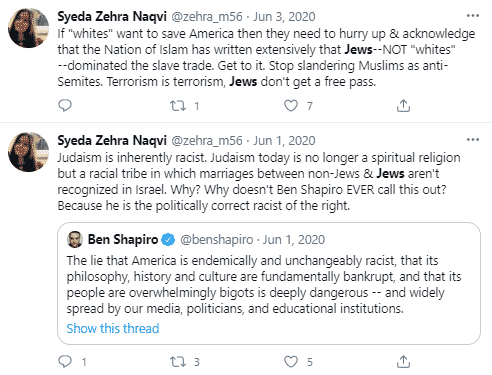Viewport: 492px width, 375px height.
Task: Like the Jun 1 tweet
Action: [x=291, y=361]
